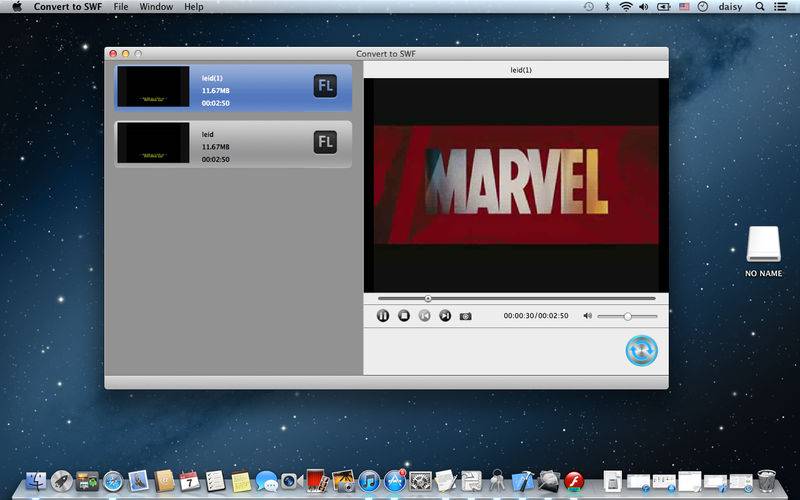Open Reminders in the Dock

coord(215,481)
